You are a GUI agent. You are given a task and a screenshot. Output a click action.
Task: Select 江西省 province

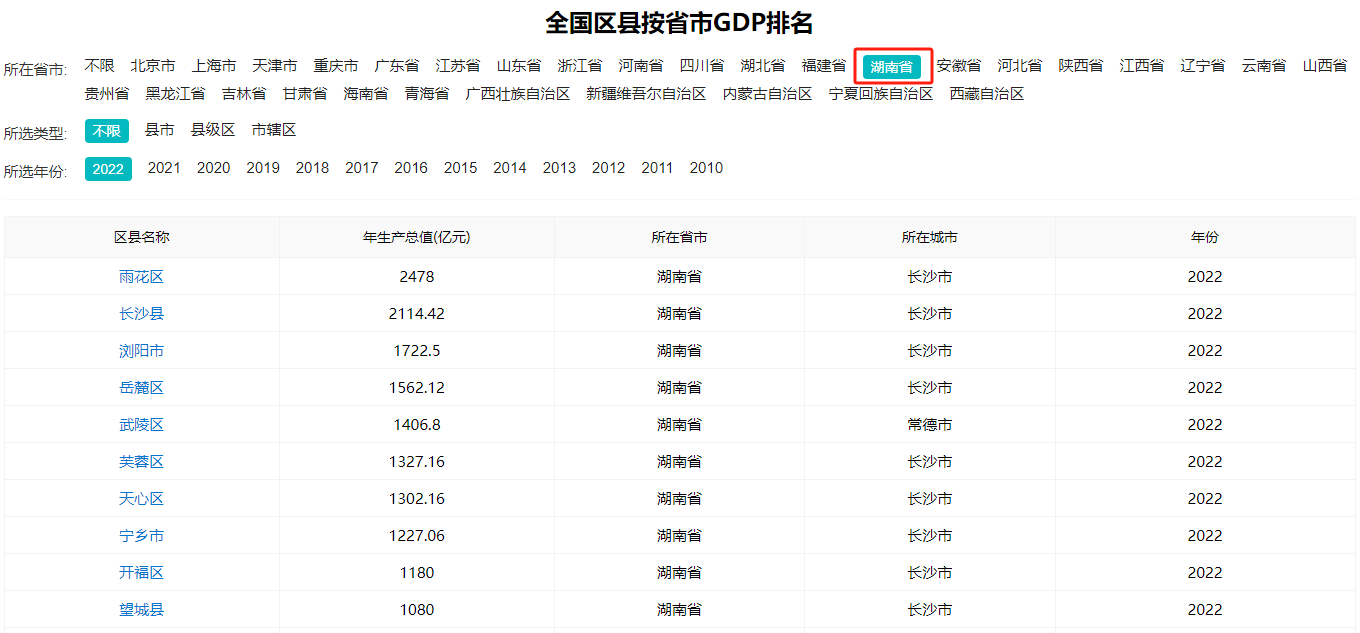click(1141, 65)
